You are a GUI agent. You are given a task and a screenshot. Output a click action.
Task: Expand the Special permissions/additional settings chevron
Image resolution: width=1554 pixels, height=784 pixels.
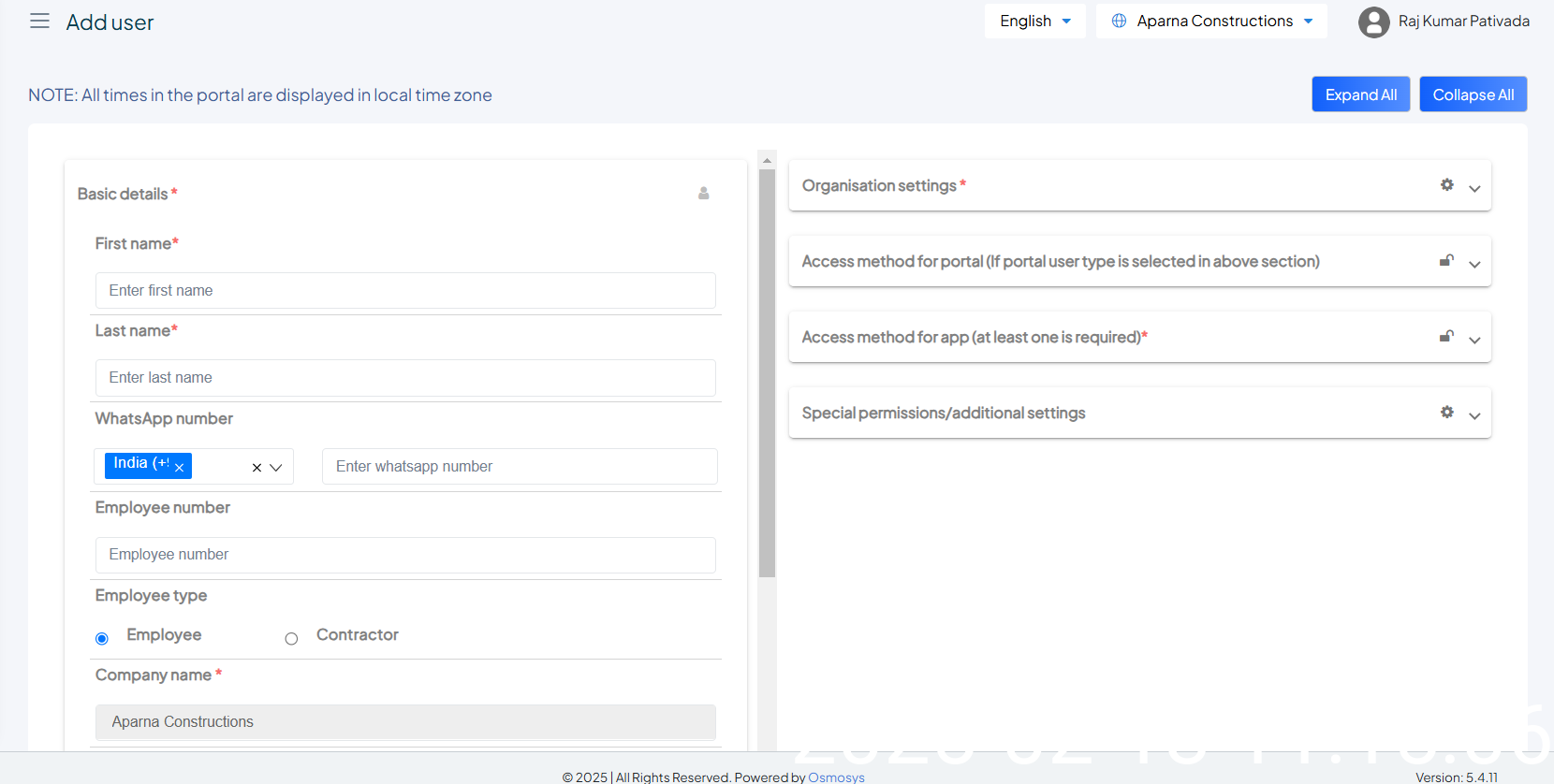click(x=1474, y=415)
